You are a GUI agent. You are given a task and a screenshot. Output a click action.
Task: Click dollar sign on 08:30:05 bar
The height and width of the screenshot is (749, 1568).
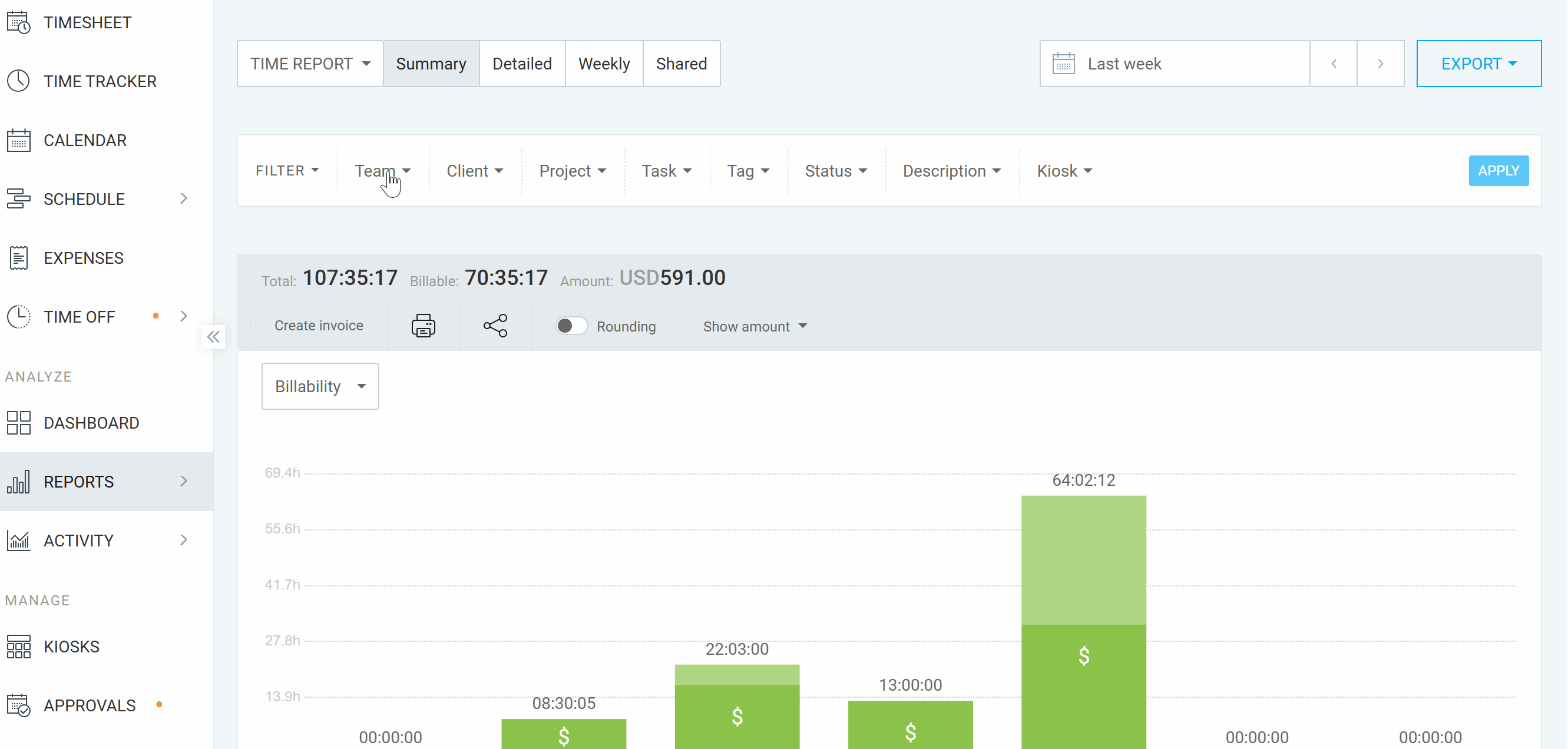(x=564, y=736)
